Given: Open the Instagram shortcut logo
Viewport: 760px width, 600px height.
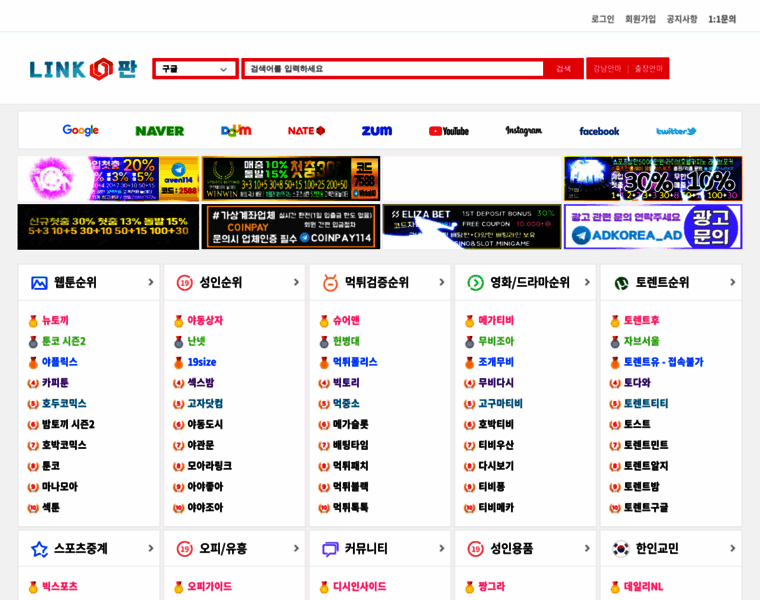Looking at the screenshot, I should click(523, 131).
